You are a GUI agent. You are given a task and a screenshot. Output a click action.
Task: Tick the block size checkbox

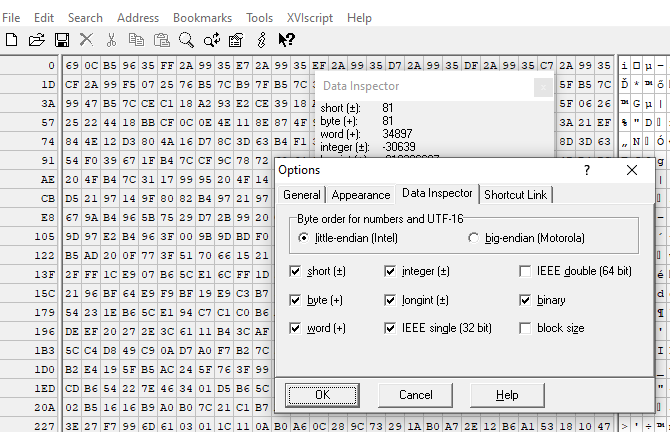pyautogui.click(x=525, y=328)
